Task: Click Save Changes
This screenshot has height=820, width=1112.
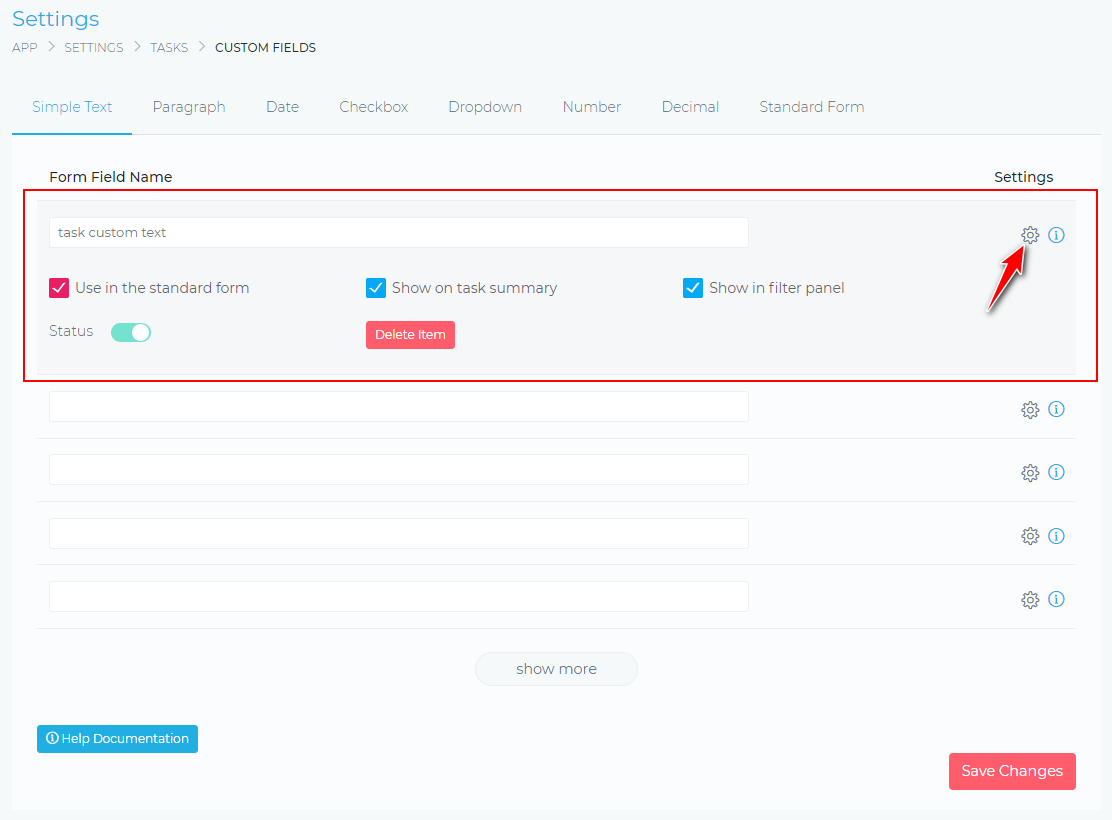Action: click(1012, 771)
